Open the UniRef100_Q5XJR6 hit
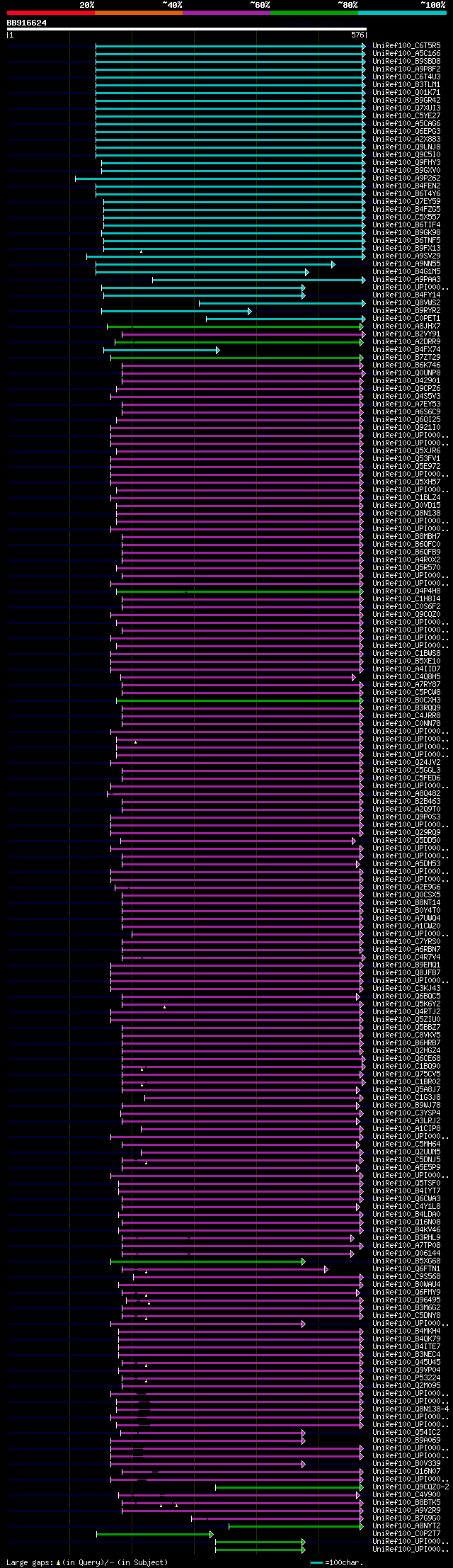The height and width of the screenshot is (1568, 453). [406, 450]
